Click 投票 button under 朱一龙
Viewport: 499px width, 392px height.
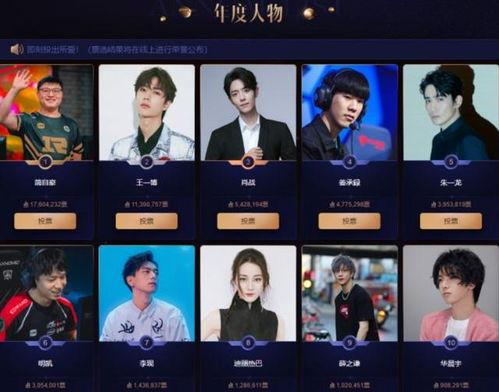451,221
